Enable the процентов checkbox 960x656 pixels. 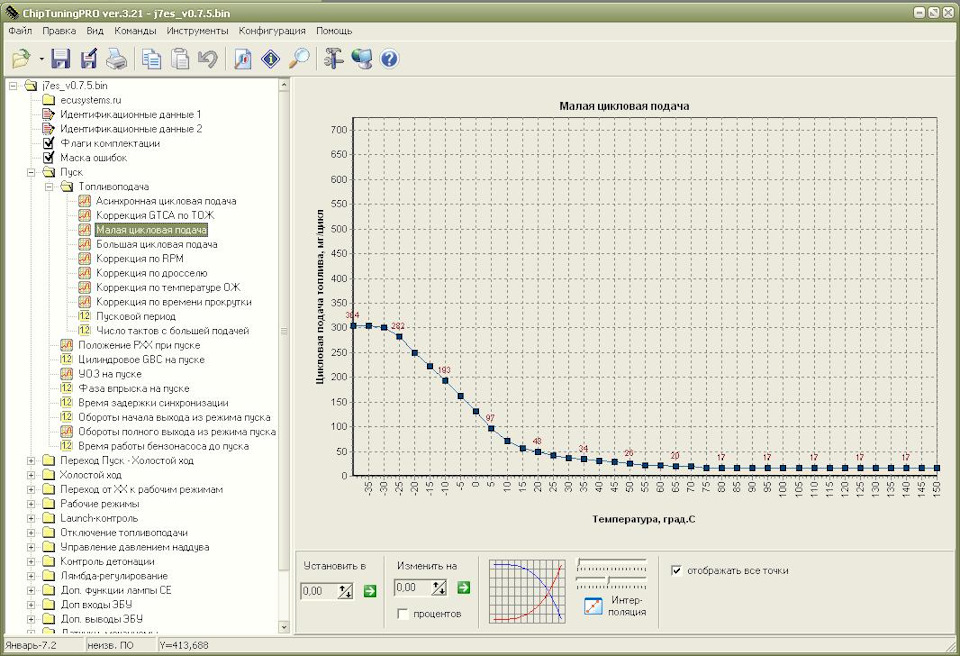point(403,614)
